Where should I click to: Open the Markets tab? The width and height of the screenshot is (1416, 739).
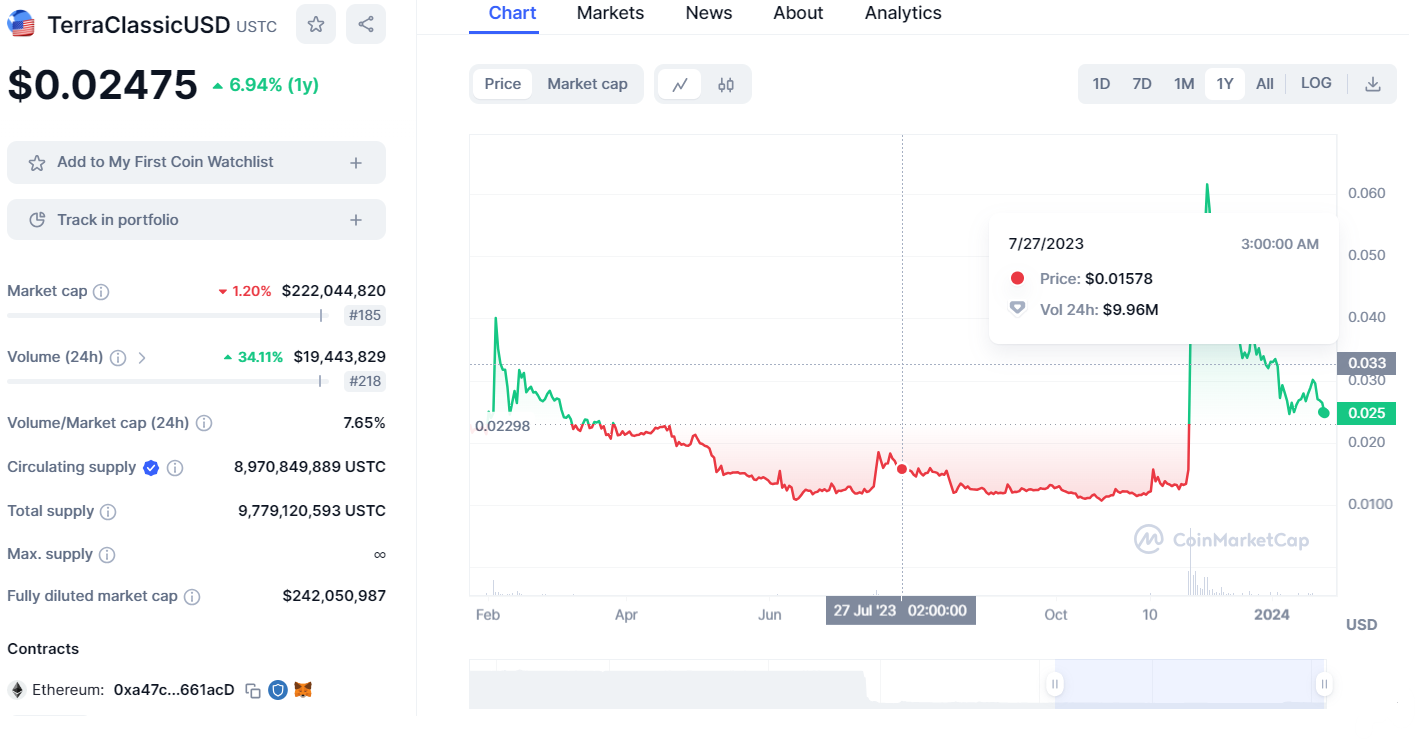point(610,13)
